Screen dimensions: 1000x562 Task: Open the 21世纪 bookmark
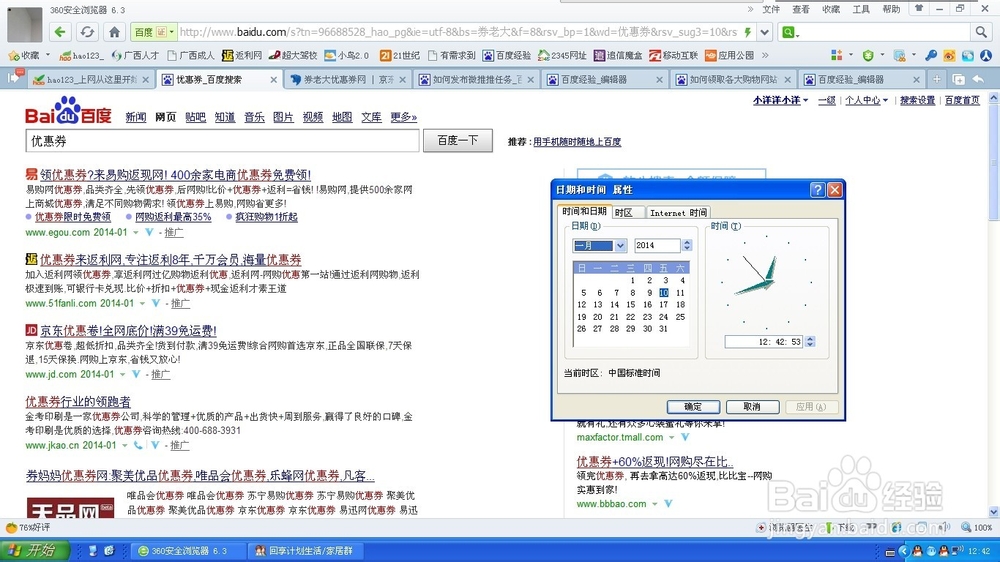(x=400, y=55)
